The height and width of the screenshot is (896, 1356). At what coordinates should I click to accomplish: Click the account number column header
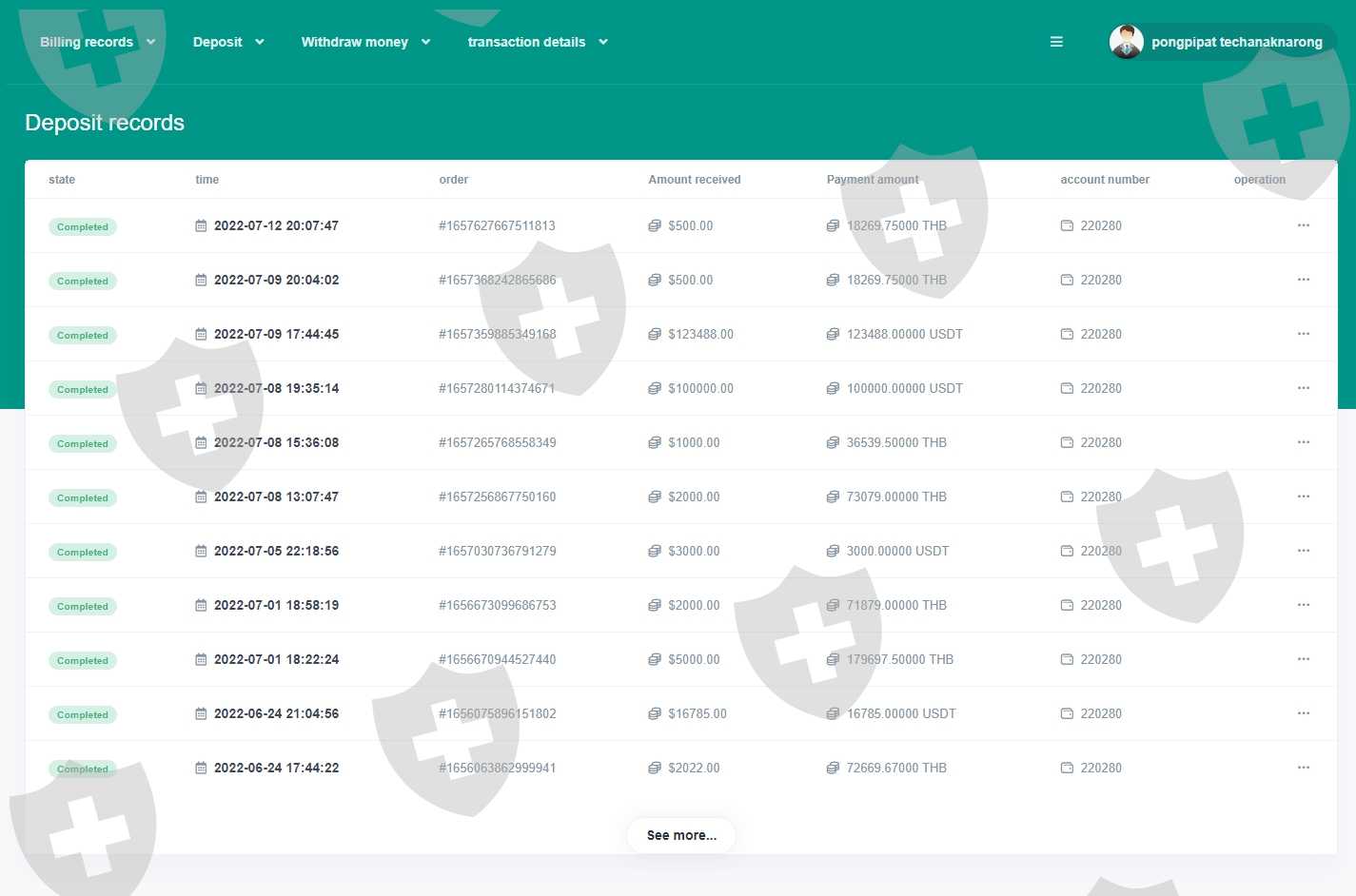click(x=1105, y=180)
